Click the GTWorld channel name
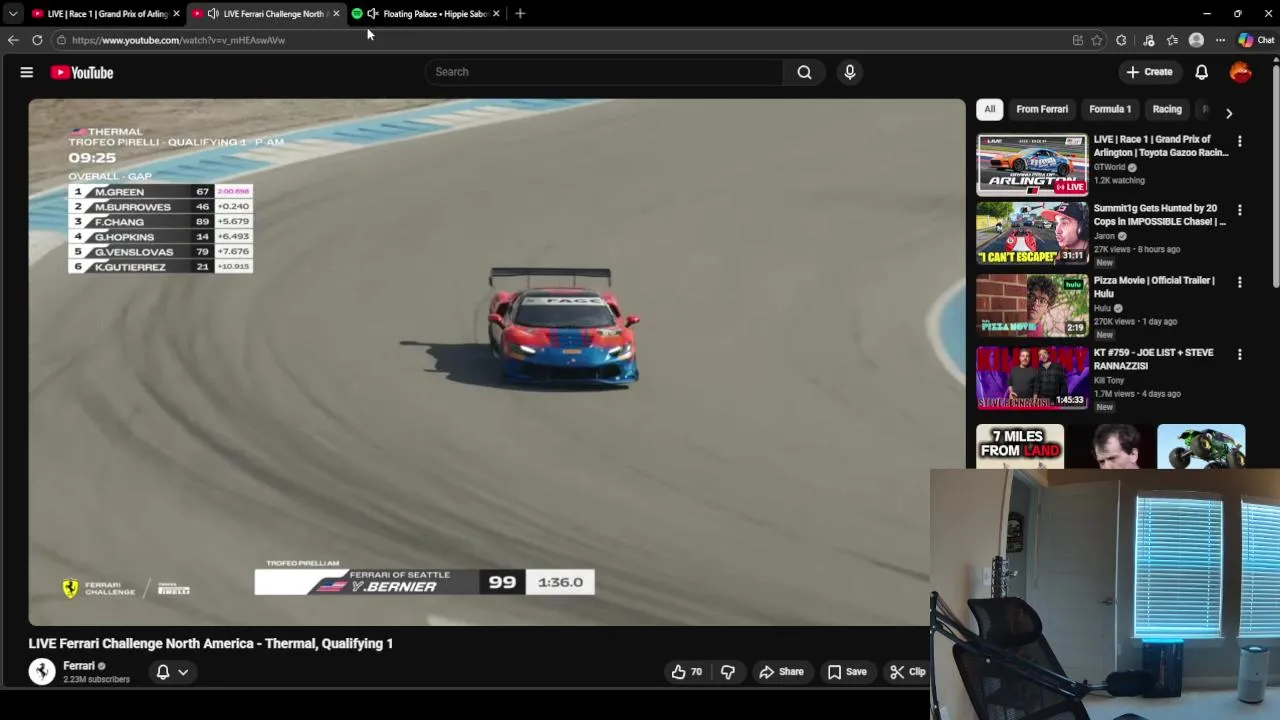This screenshot has width=1280, height=720. click(1110, 167)
